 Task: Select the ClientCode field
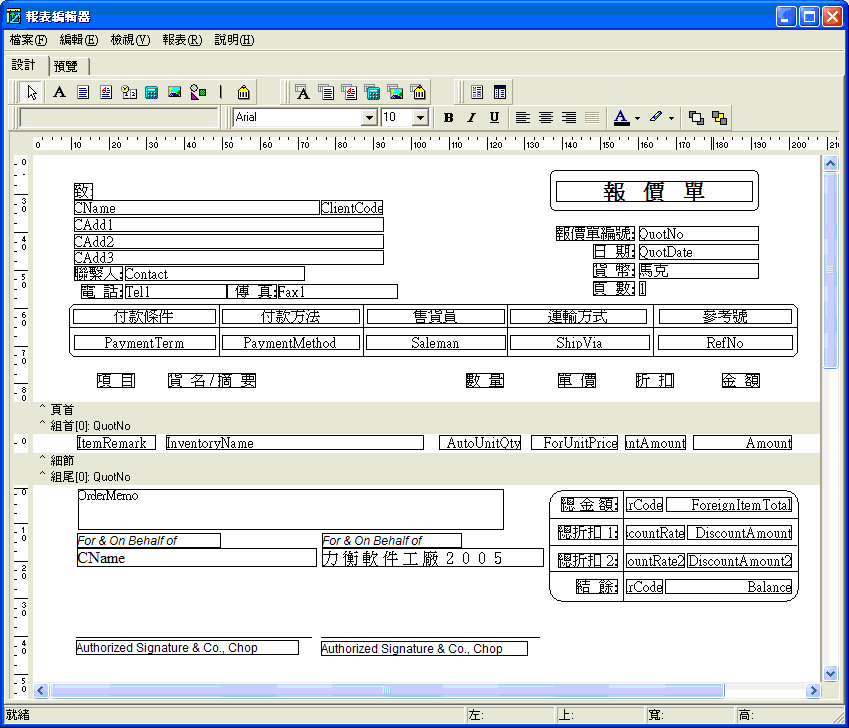tap(352, 208)
